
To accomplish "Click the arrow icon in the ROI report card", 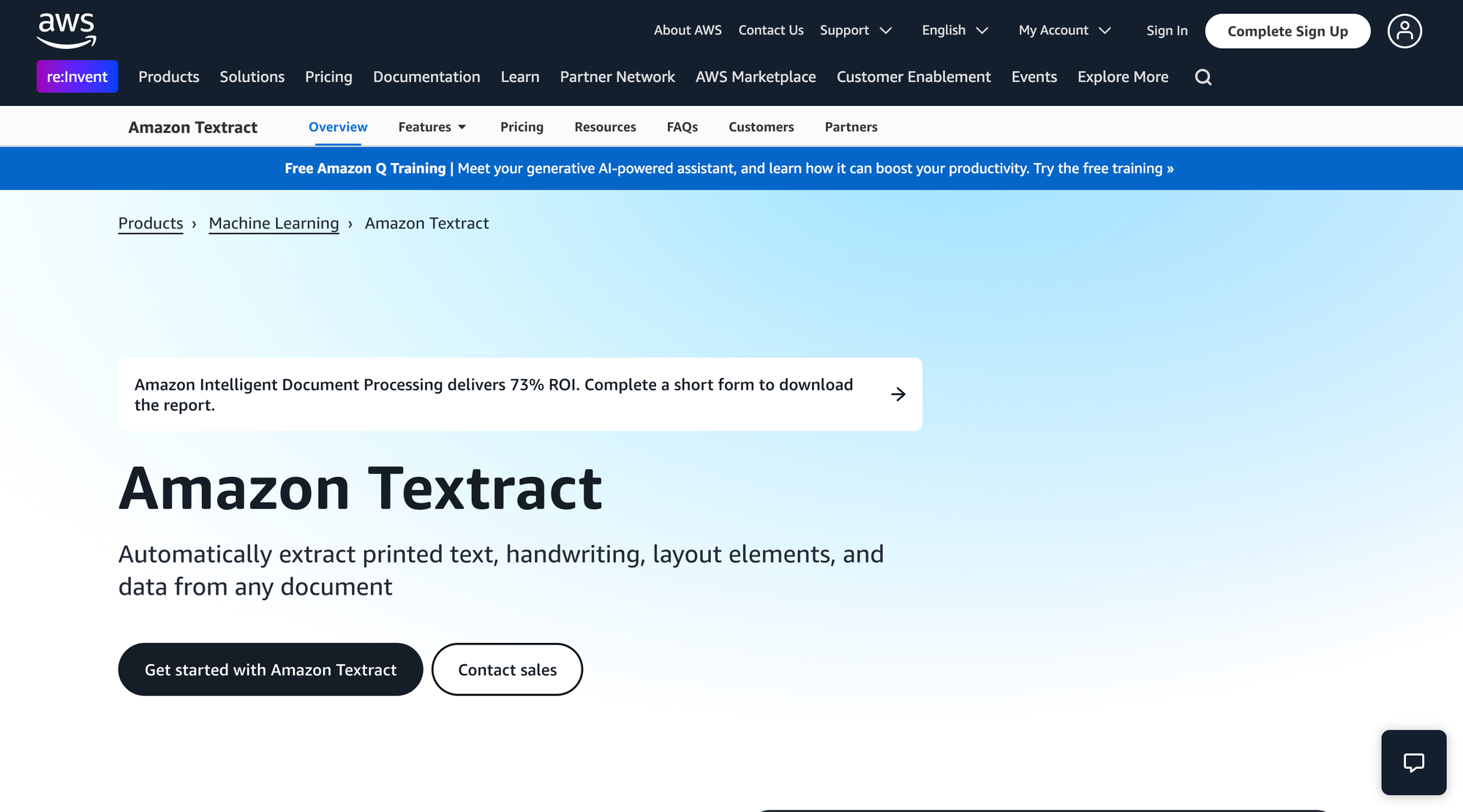I will (x=898, y=394).
